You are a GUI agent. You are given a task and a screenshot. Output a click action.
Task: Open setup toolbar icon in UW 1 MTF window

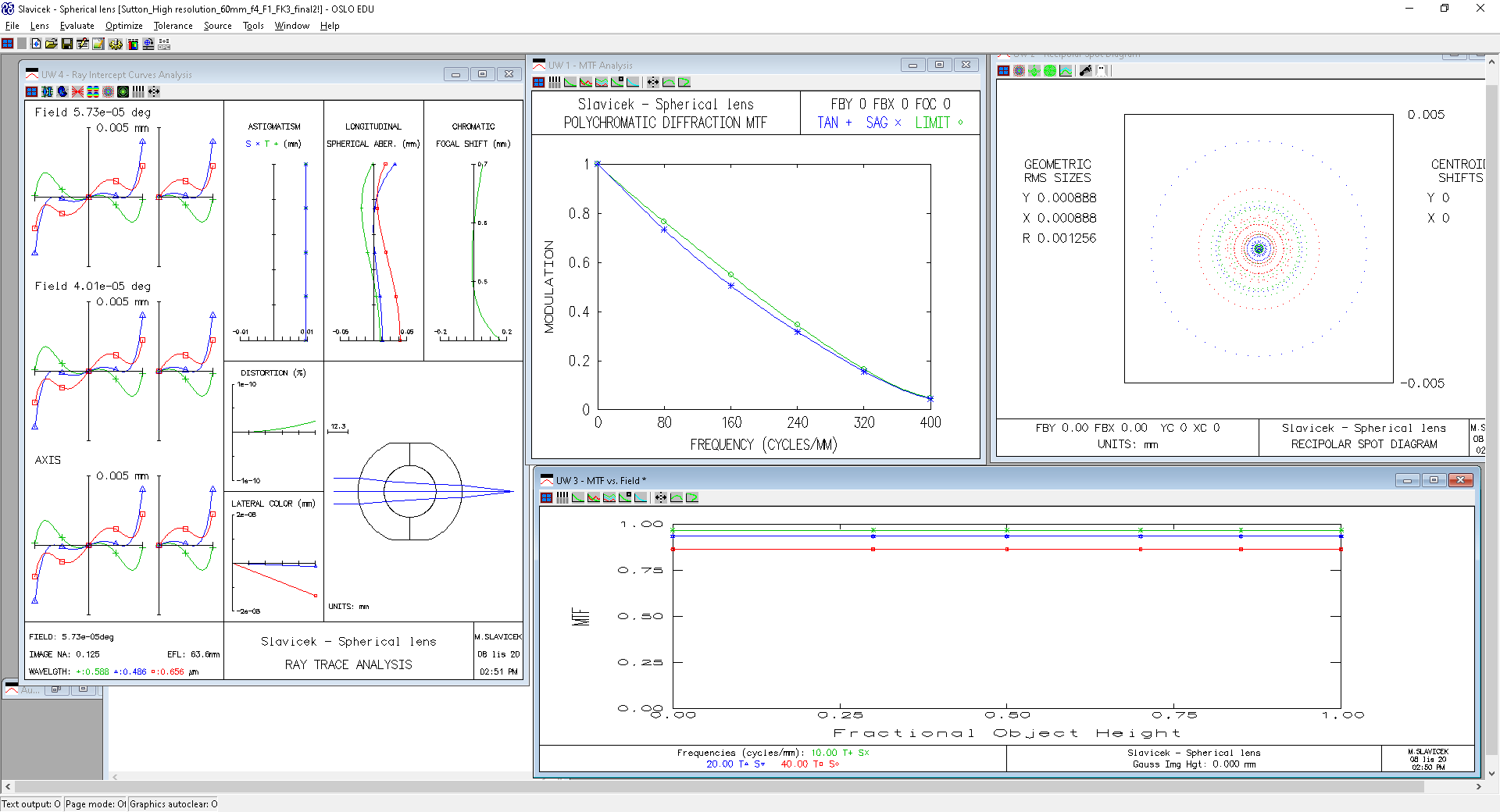(x=538, y=82)
